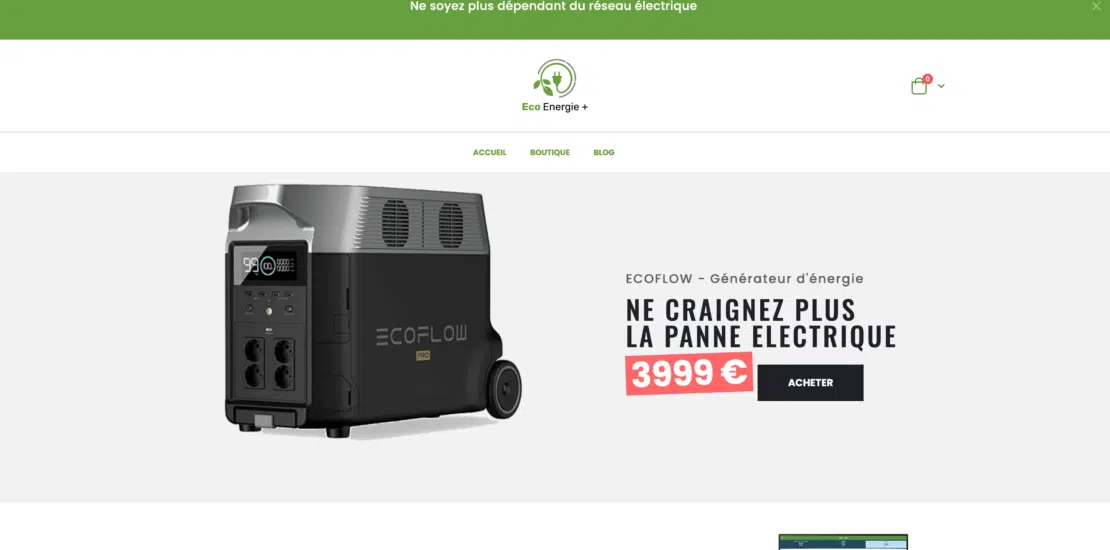Image resolution: width=1110 pixels, height=550 pixels.
Task: Click the NE CRAIGNEZ PLUS LA PANNE ELECTRIQUE headline
Action: [761, 323]
